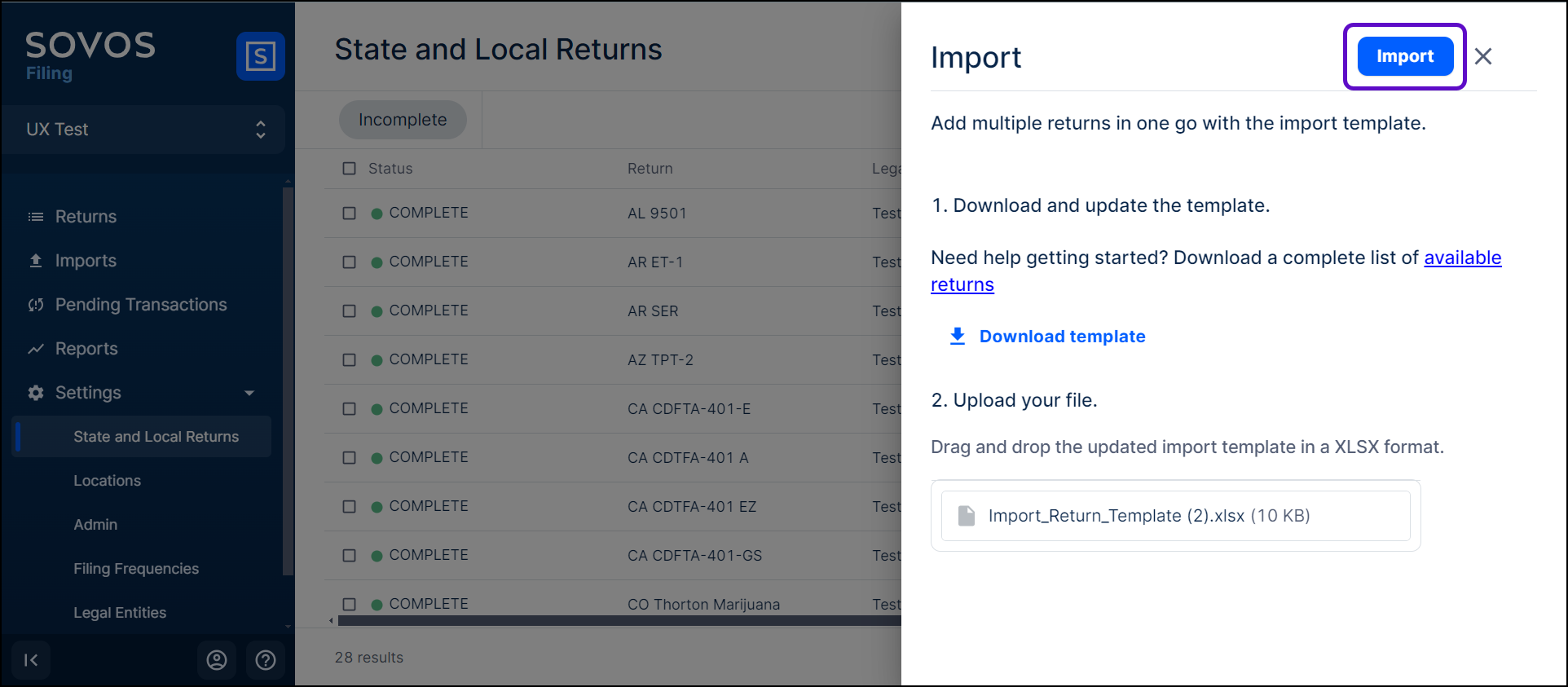Click the blue Import button
The width and height of the screenshot is (1568, 687).
pyautogui.click(x=1404, y=56)
